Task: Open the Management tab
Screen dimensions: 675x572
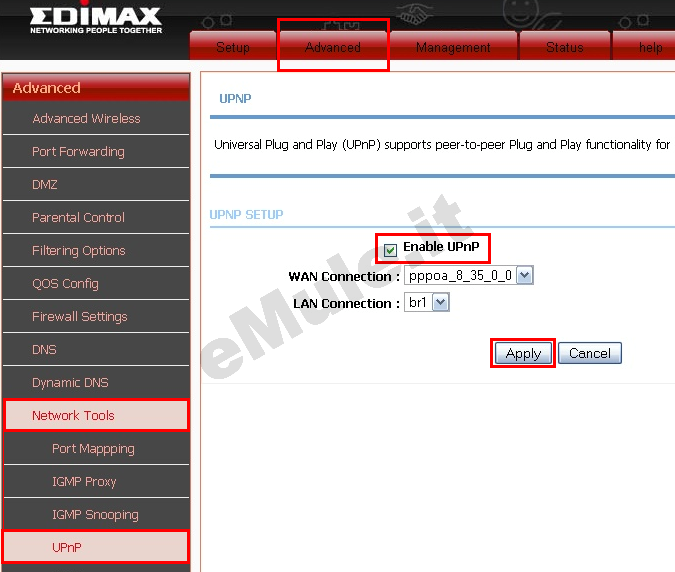Action: (x=453, y=46)
